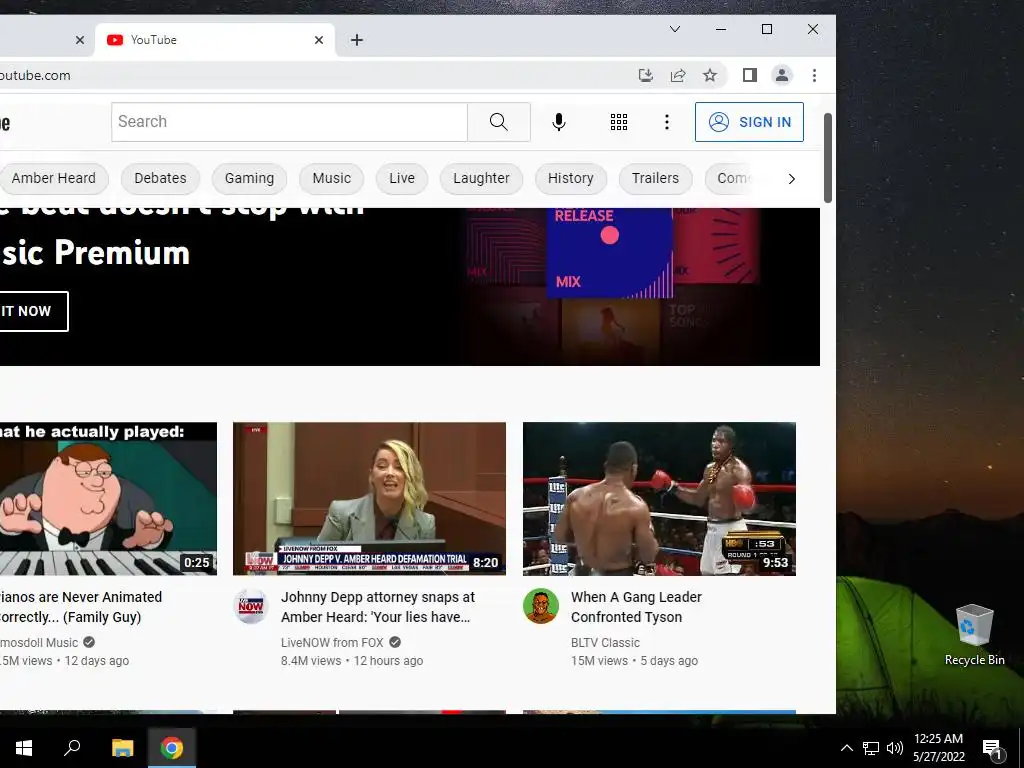Minimize the Chrome window
1024x768 pixels.
[x=721, y=29]
